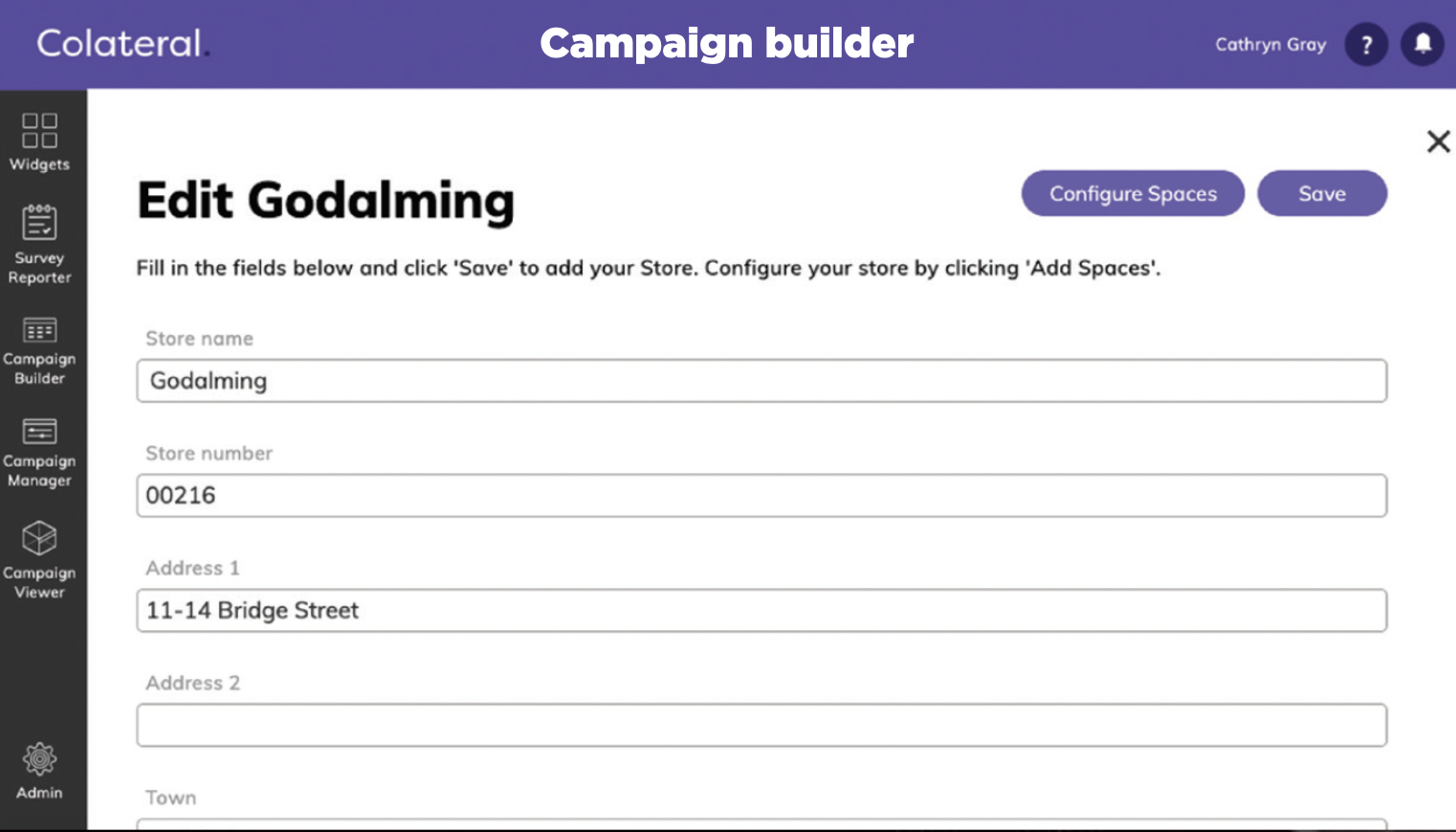Open the Widgets grid icon
This screenshot has height=832, width=1456.
tap(39, 130)
